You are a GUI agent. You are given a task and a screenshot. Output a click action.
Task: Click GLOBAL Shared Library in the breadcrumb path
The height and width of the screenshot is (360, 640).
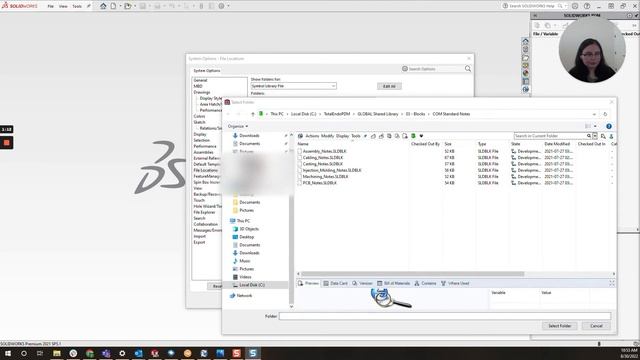(x=378, y=114)
